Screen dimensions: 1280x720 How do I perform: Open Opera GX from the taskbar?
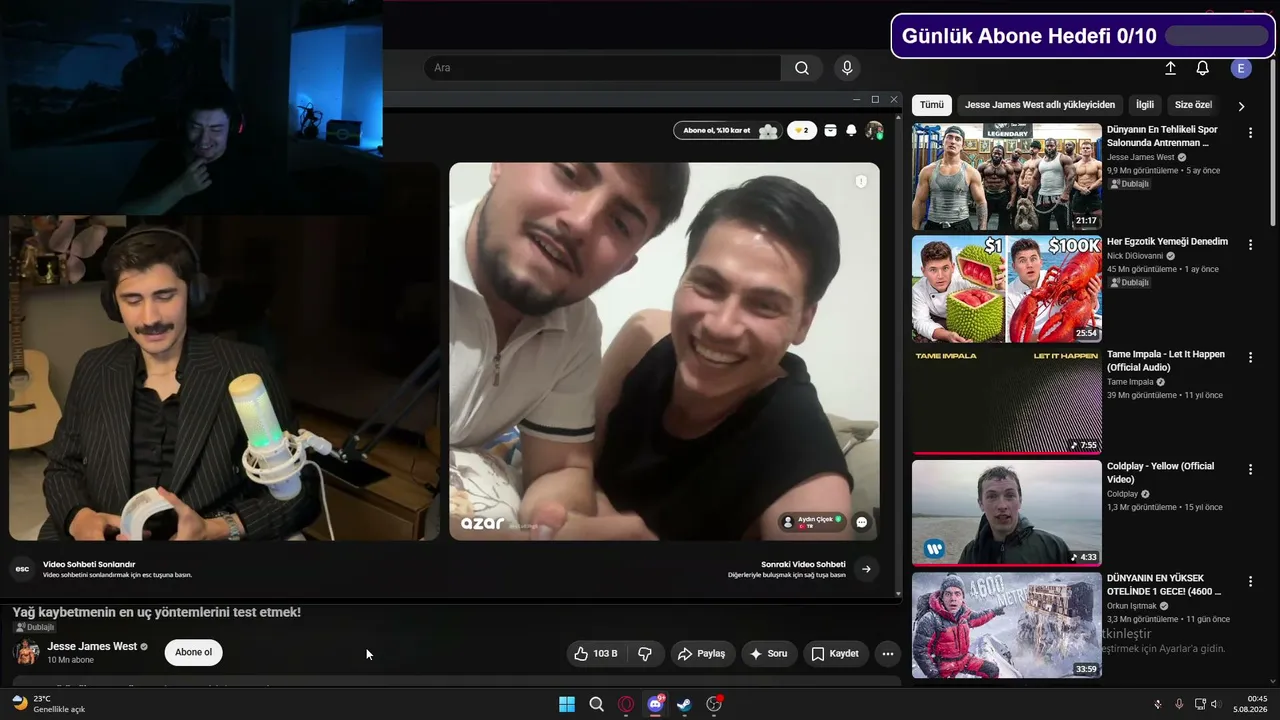coord(626,704)
